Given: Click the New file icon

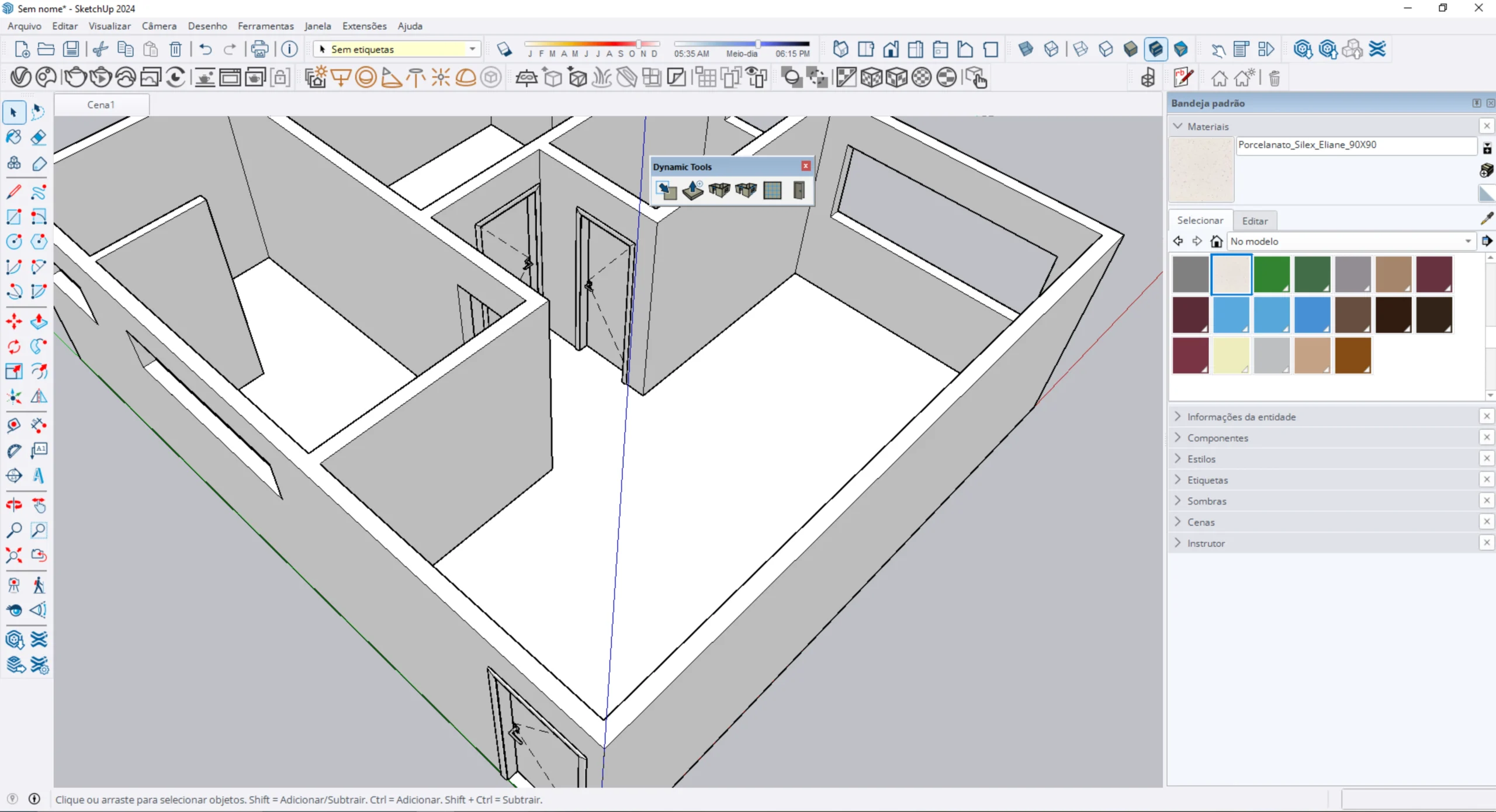Looking at the screenshot, I should (22, 49).
